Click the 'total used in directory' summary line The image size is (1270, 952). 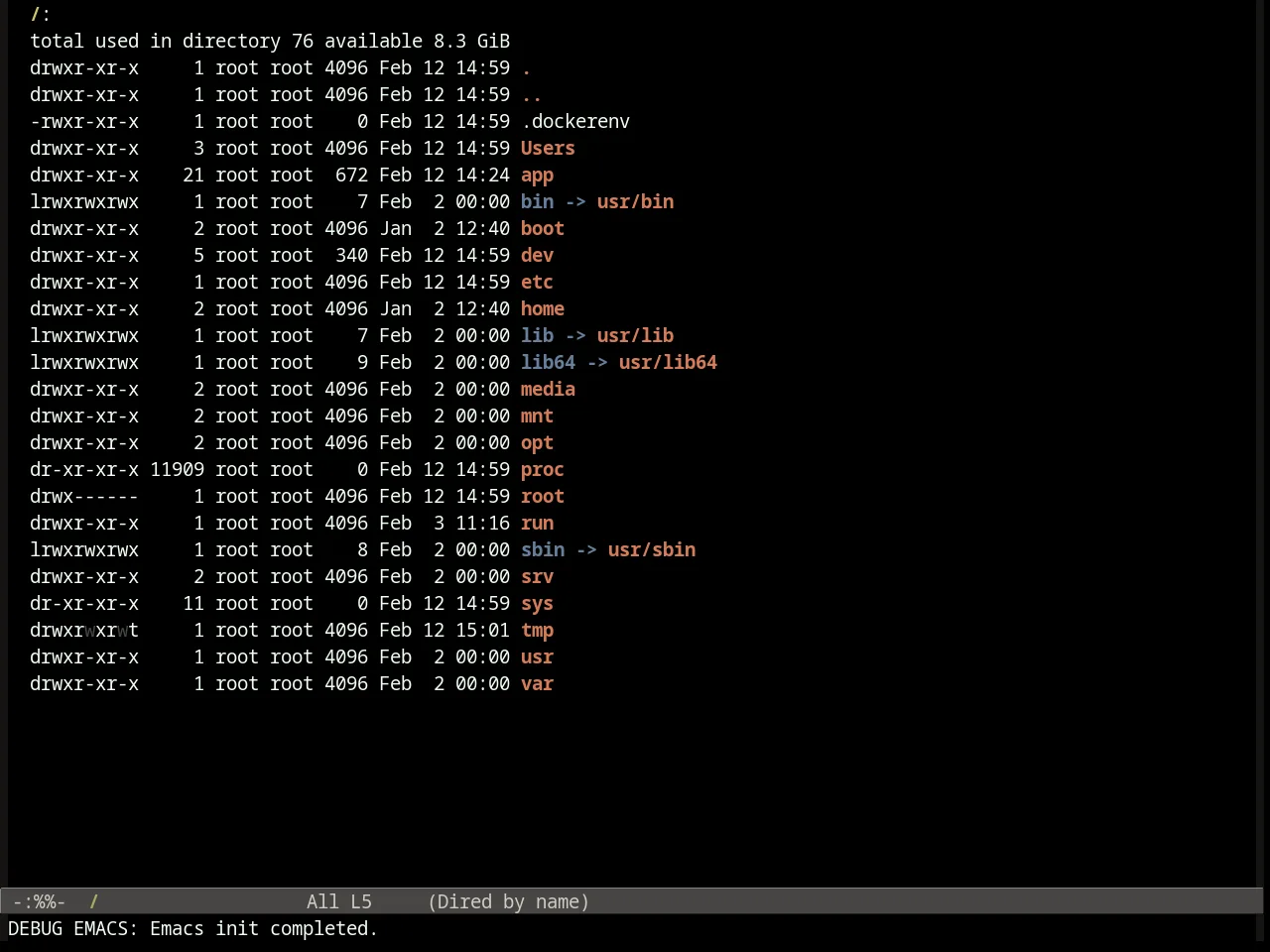[x=270, y=42]
